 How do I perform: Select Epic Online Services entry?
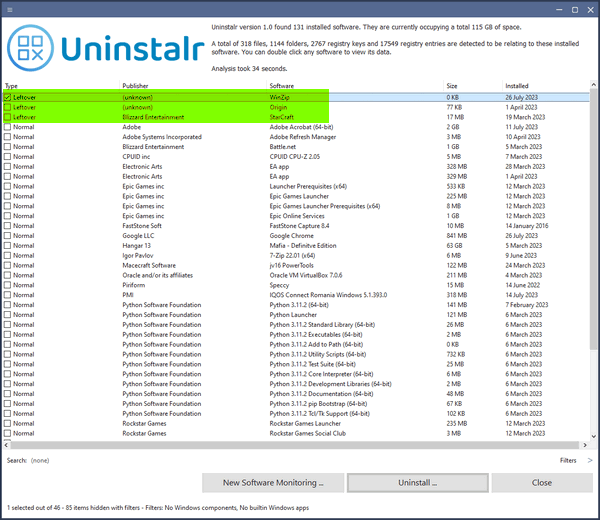pos(297,216)
